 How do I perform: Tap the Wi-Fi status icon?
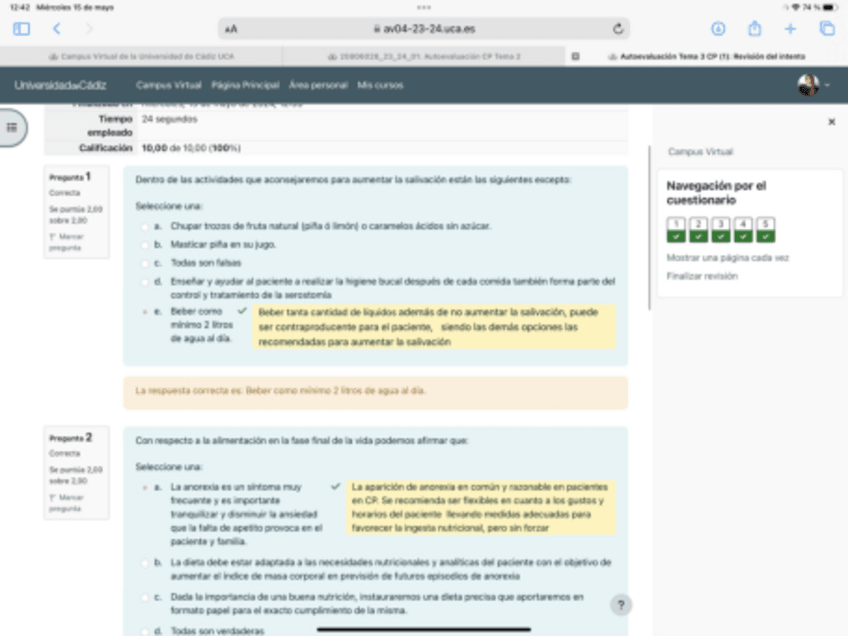click(796, 7)
